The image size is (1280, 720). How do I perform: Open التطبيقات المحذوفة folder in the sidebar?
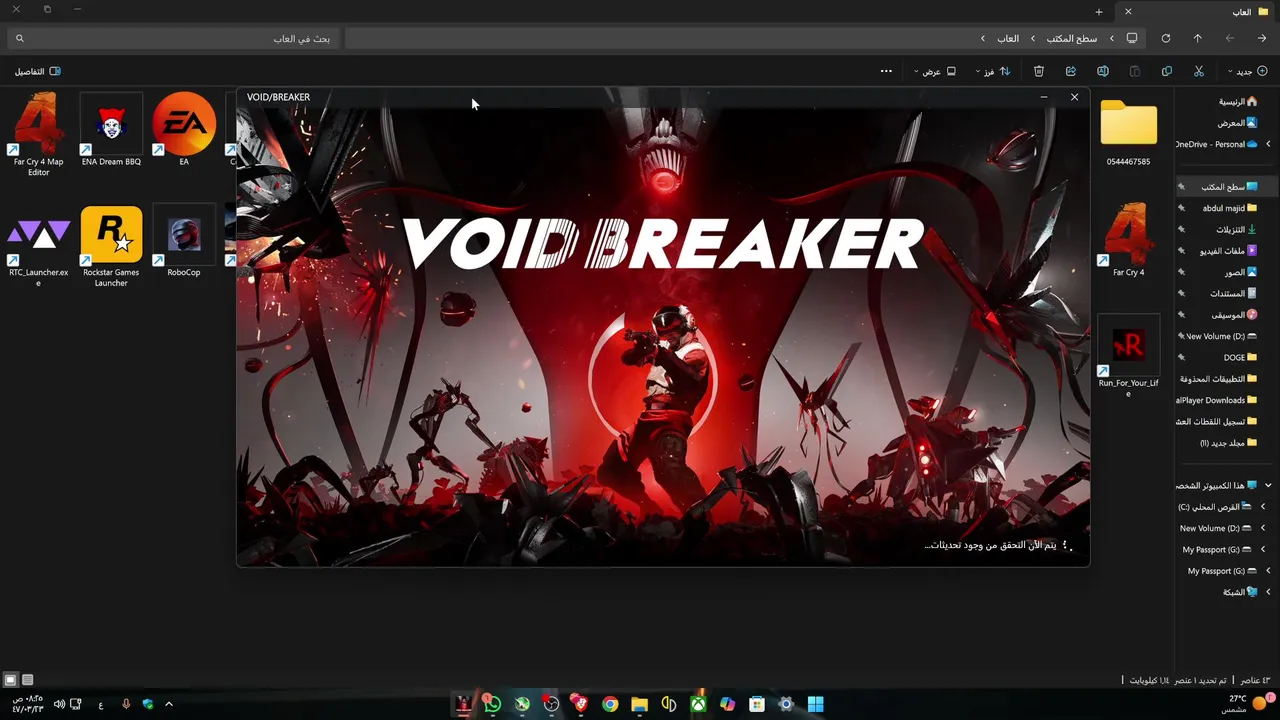(x=1218, y=379)
